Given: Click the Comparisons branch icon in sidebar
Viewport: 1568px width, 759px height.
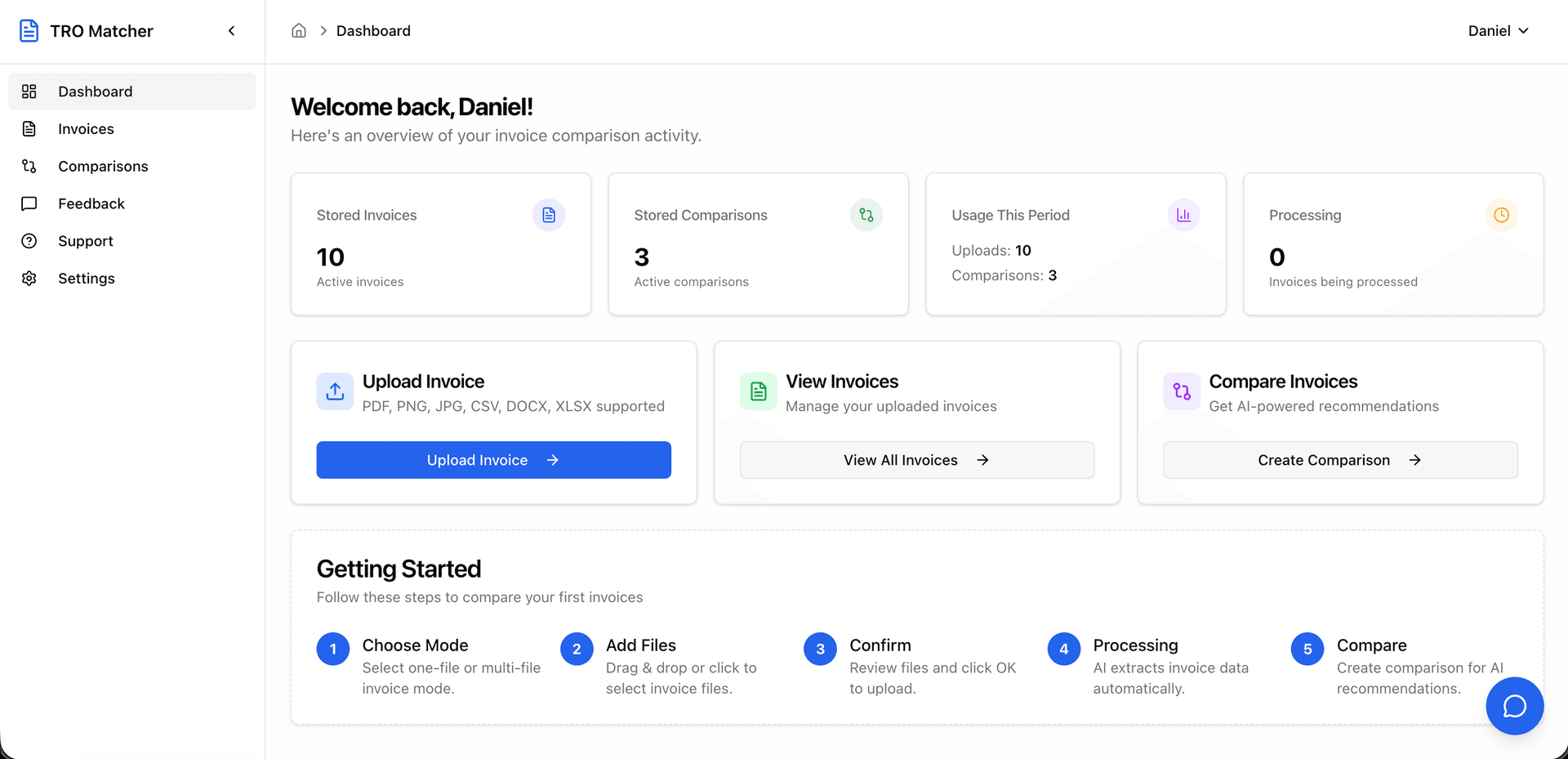Looking at the screenshot, I should (29, 166).
